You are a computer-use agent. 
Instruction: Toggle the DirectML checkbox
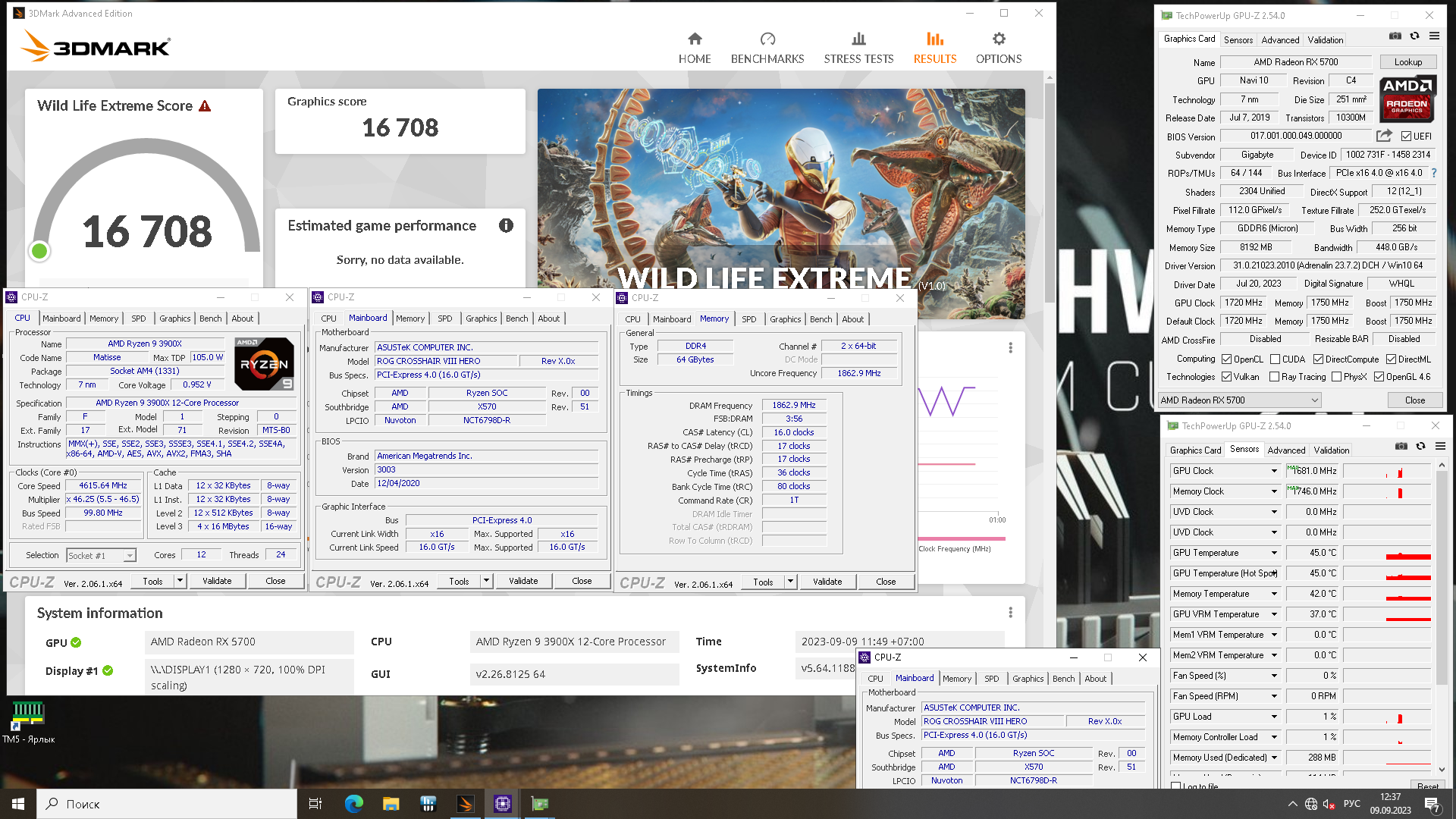(1391, 359)
